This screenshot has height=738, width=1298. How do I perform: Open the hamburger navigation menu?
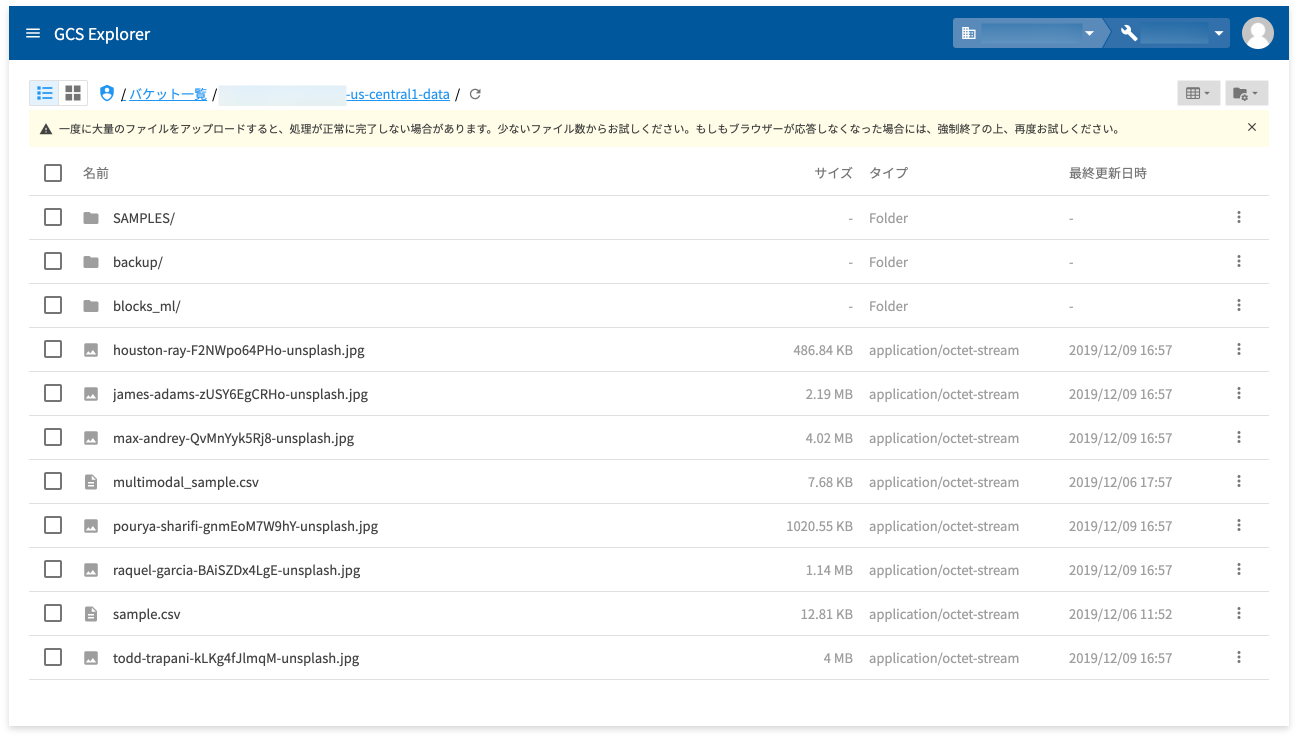tap(33, 34)
